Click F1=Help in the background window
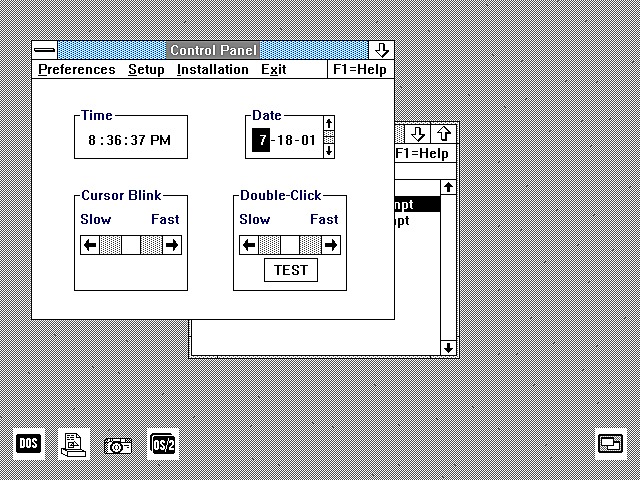 pyautogui.click(x=422, y=153)
